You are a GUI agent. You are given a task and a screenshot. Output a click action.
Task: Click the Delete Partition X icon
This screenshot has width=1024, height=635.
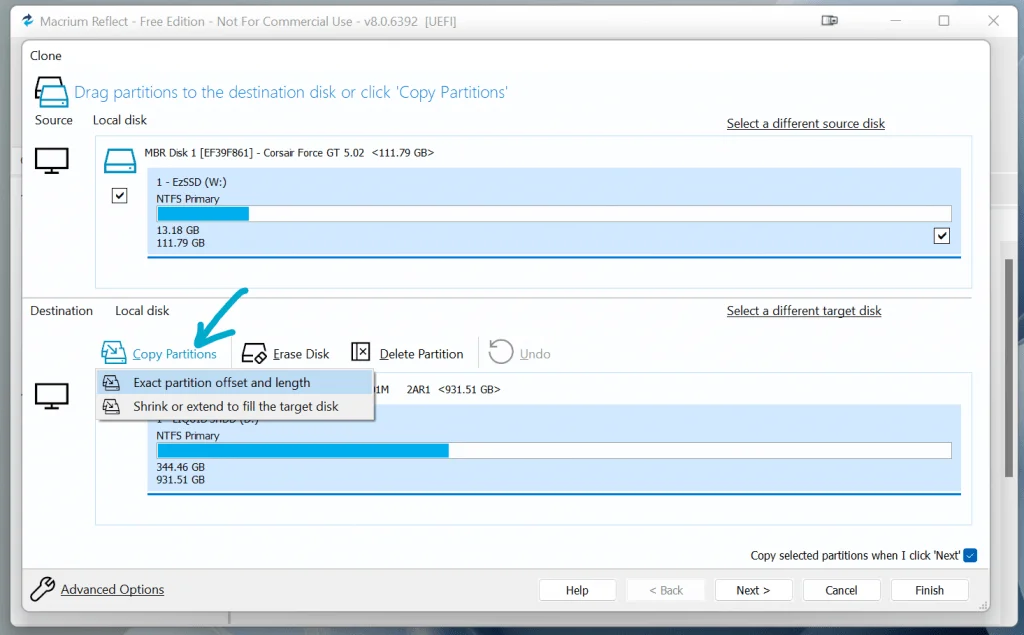(x=360, y=352)
